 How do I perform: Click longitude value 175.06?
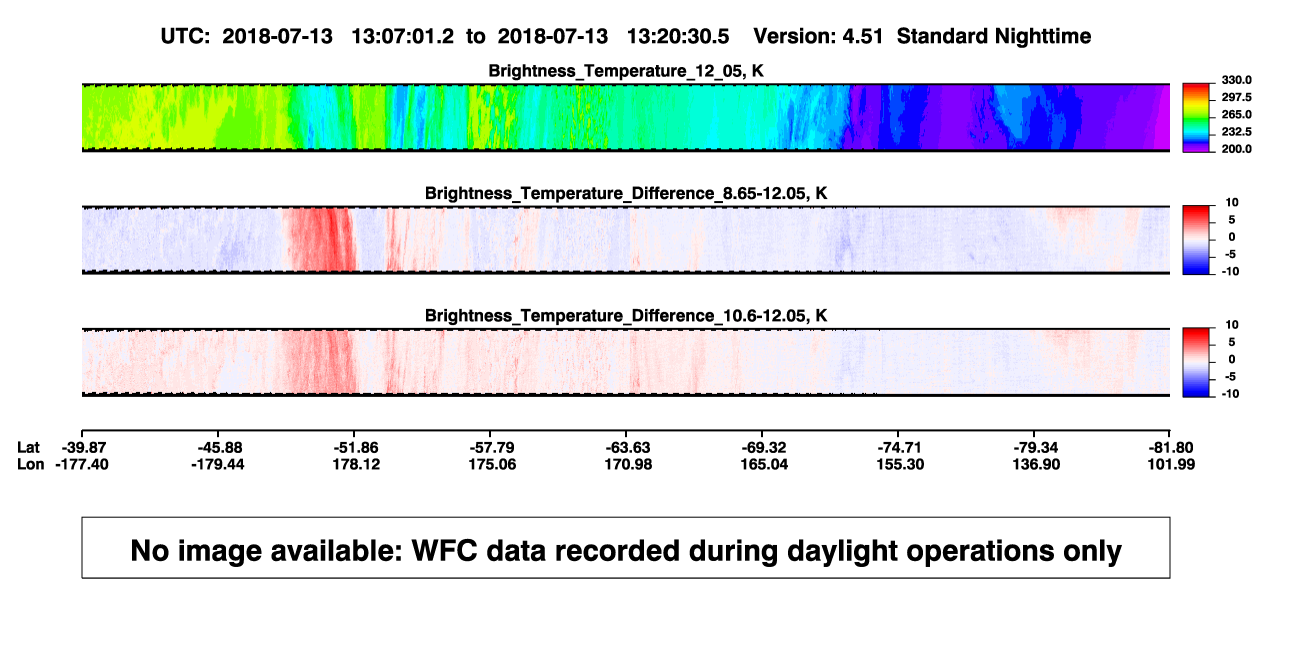[x=490, y=464]
